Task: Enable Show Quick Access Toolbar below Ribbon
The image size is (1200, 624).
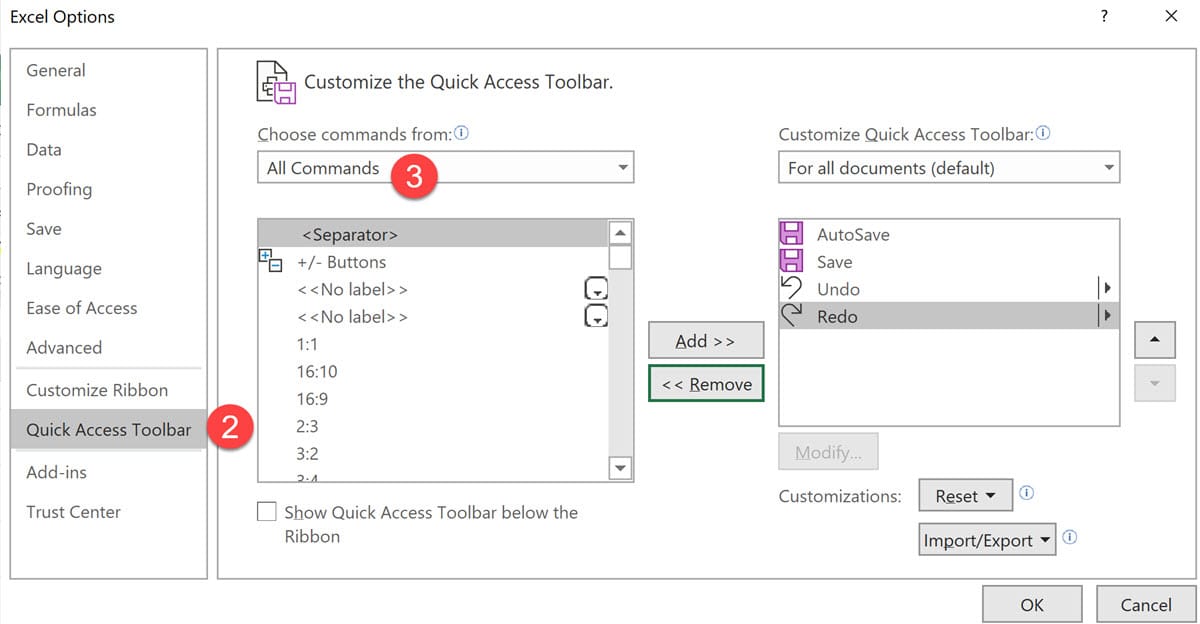Action: click(x=267, y=512)
